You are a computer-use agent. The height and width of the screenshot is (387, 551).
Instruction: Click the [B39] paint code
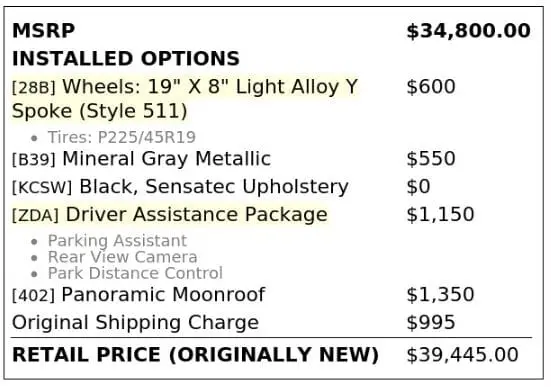[34, 160]
